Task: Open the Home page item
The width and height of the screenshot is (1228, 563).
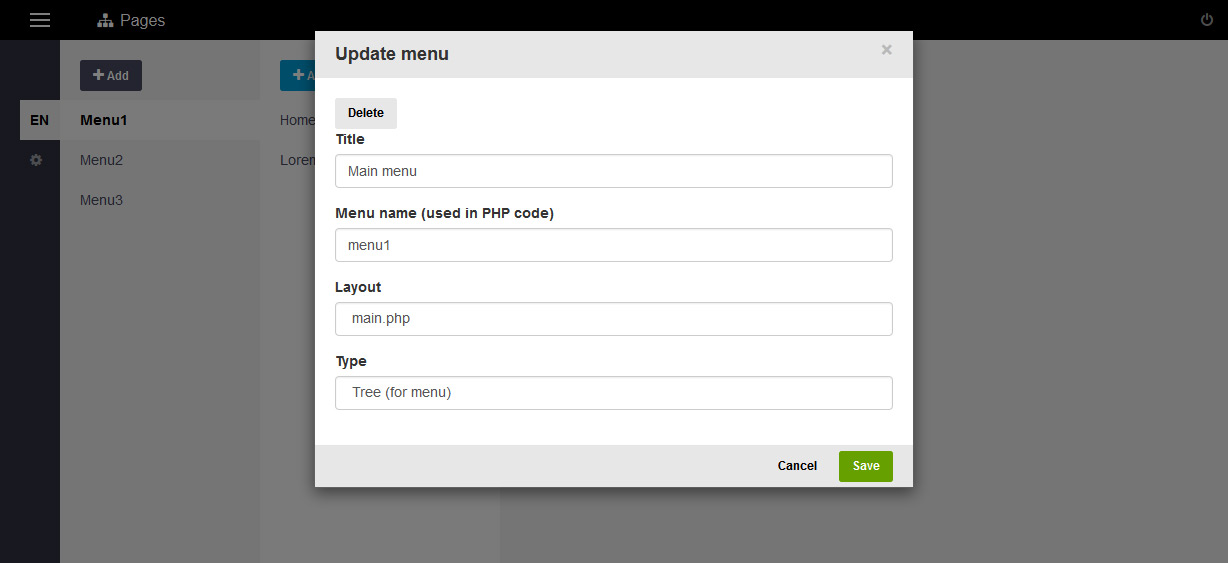Action: (x=297, y=120)
